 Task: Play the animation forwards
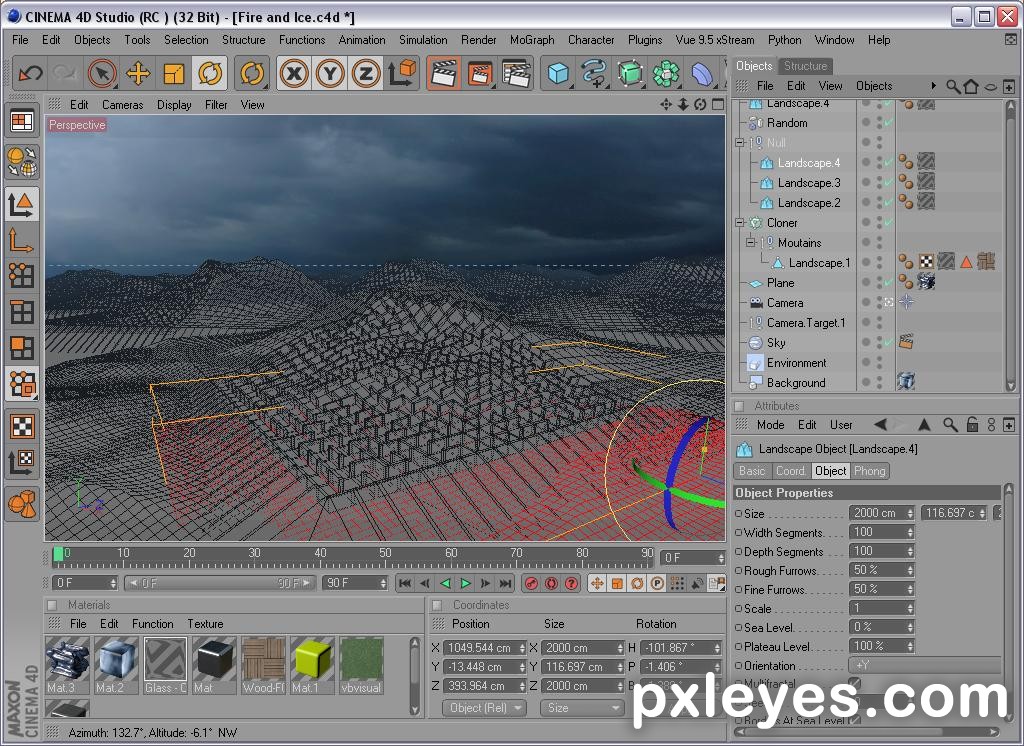coord(466,583)
